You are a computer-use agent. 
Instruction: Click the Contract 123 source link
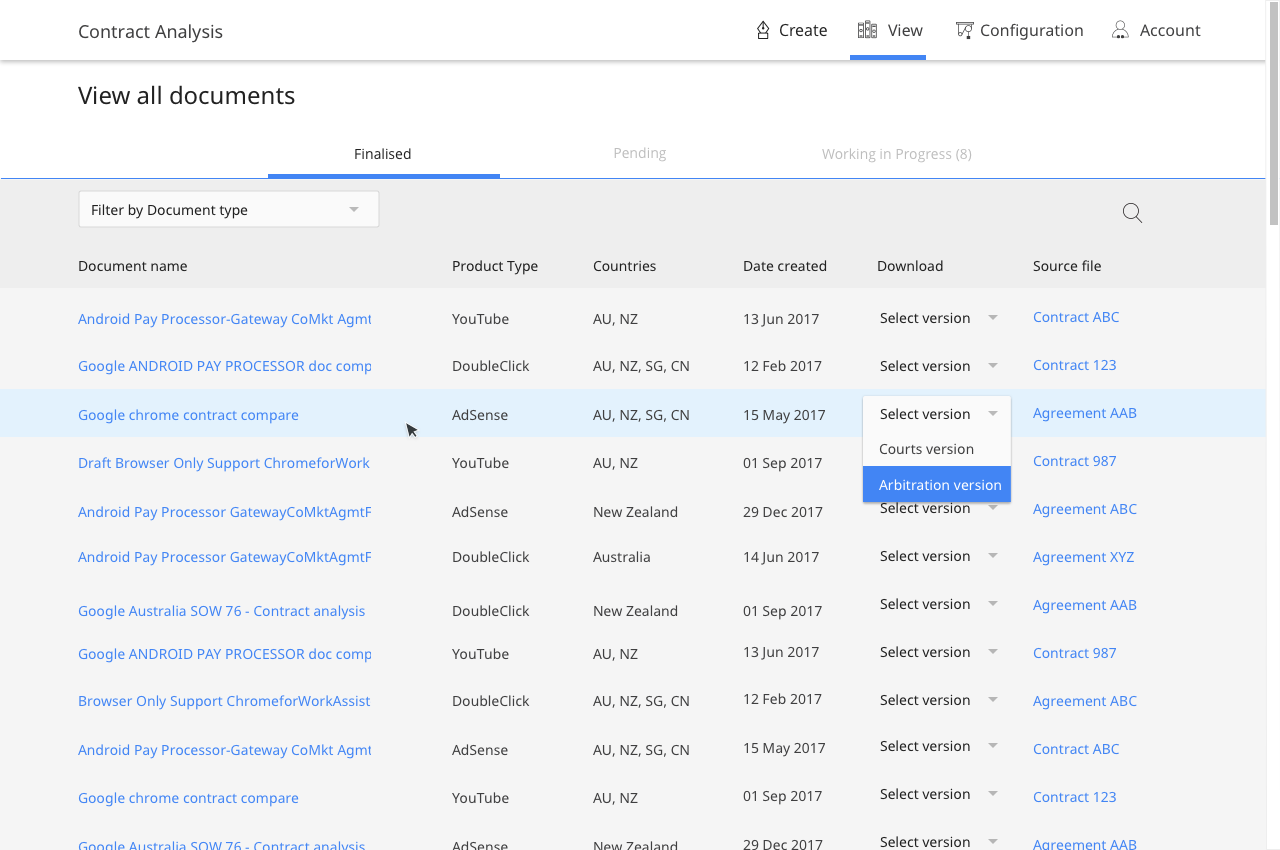1074,365
